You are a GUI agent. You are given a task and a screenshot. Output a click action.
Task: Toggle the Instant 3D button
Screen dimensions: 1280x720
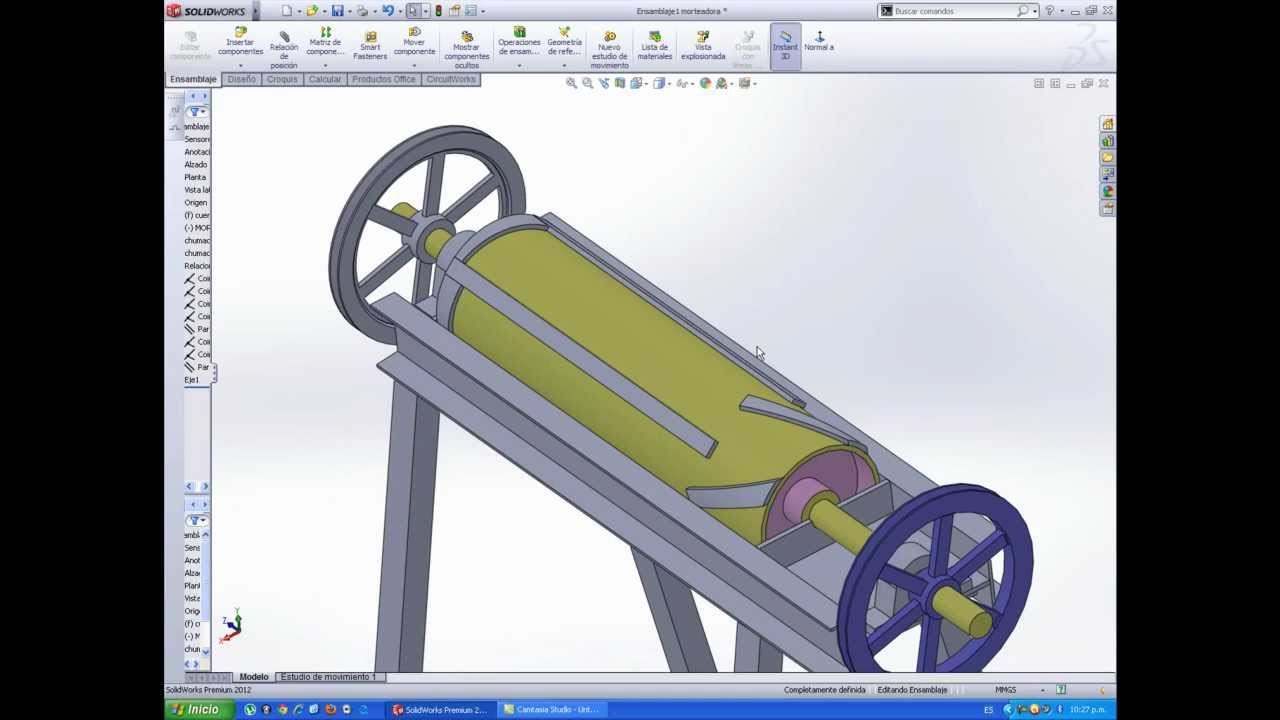click(x=785, y=45)
